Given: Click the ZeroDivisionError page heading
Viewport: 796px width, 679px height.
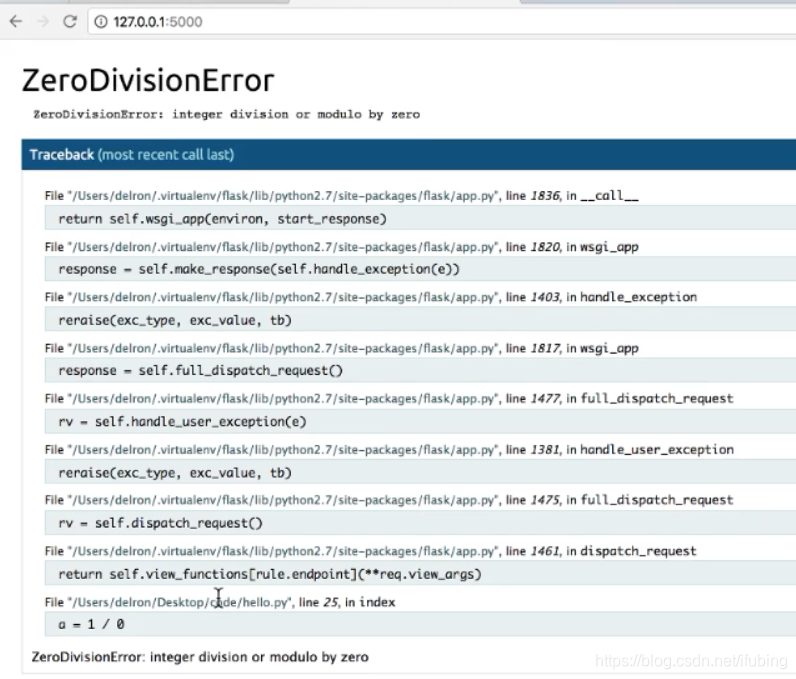Looking at the screenshot, I should tap(148, 80).
